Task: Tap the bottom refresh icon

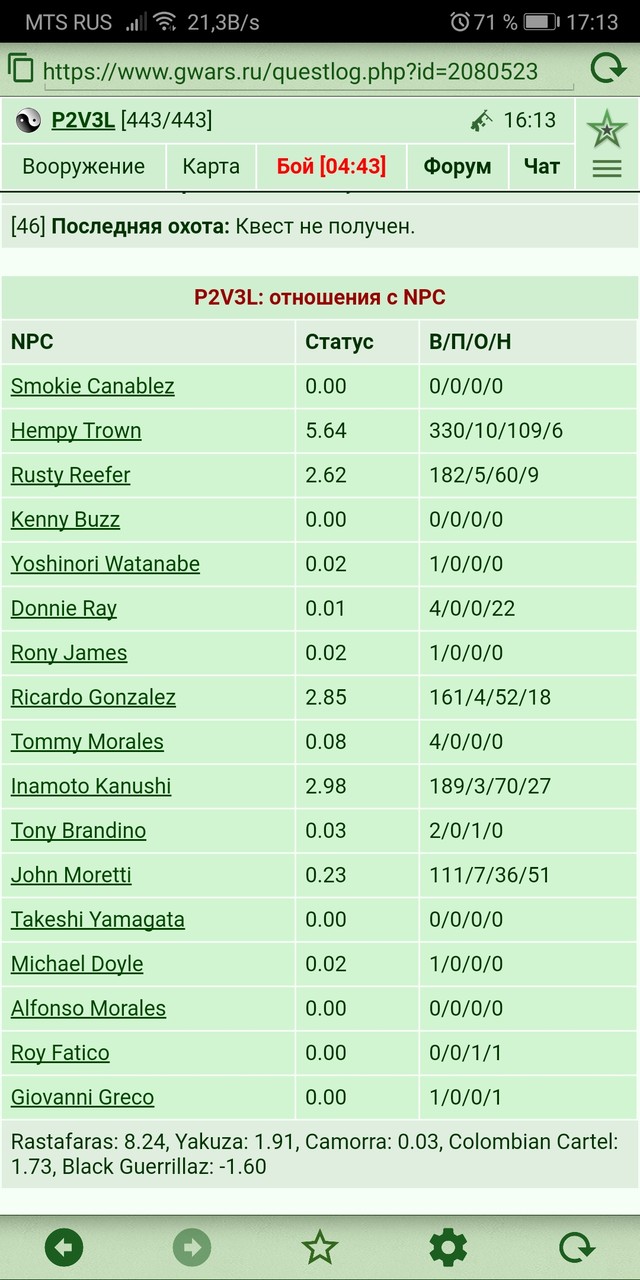Action: 576,1248
